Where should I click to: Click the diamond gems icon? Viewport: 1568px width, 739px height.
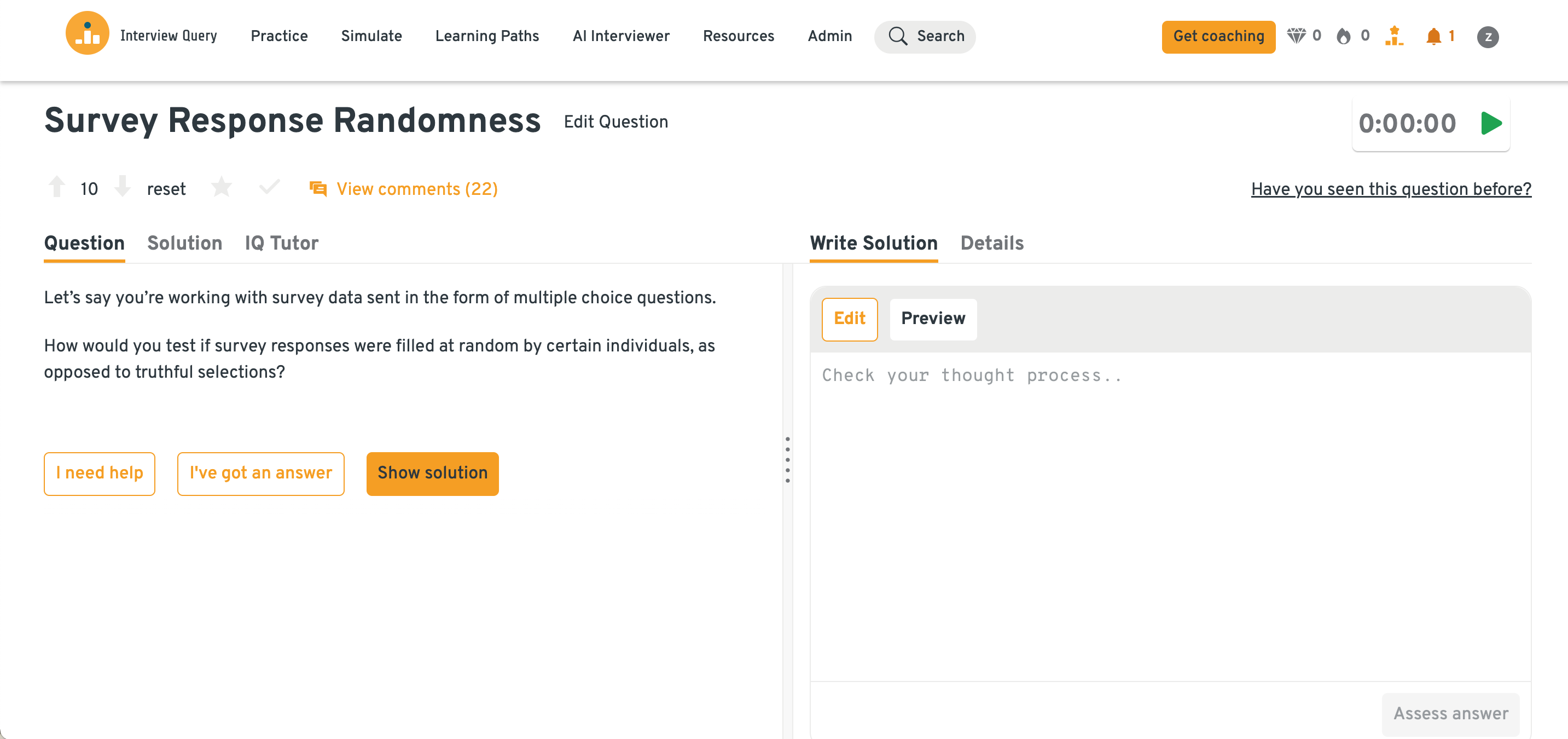(x=1296, y=36)
